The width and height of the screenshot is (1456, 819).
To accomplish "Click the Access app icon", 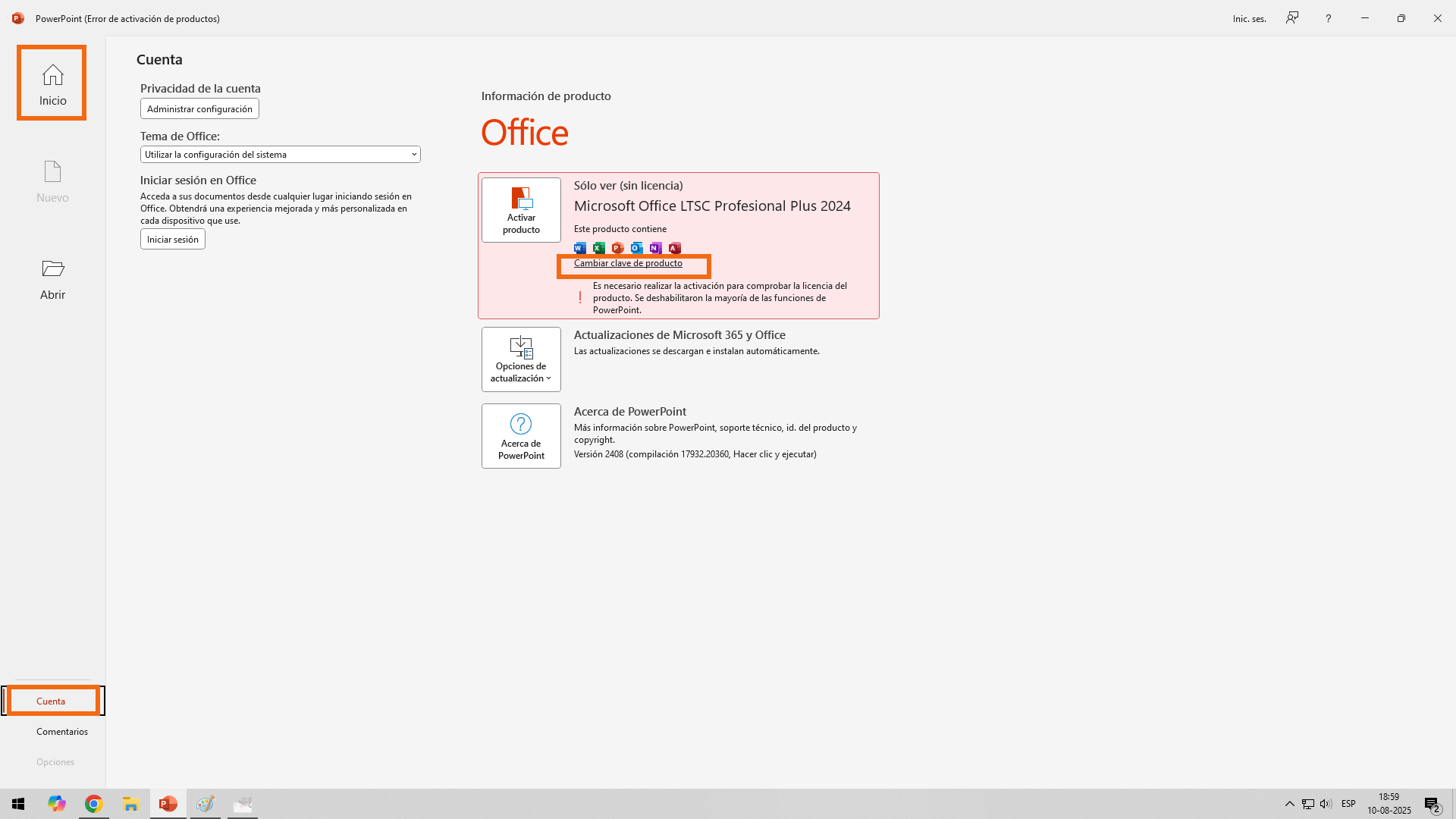I will tap(675, 248).
